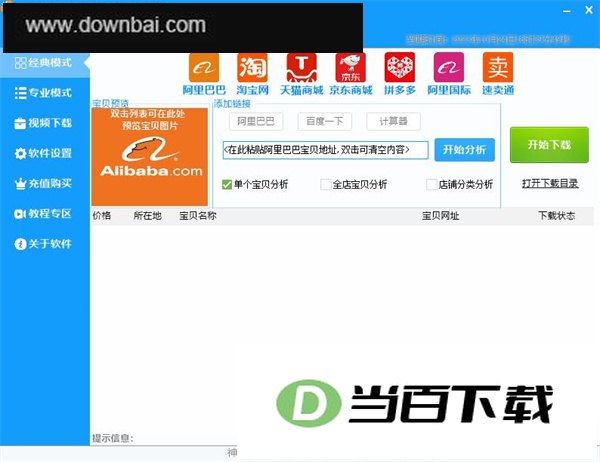The image size is (600, 462).
Task: Click the 宝贝名称 column header
Action: coord(198,216)
